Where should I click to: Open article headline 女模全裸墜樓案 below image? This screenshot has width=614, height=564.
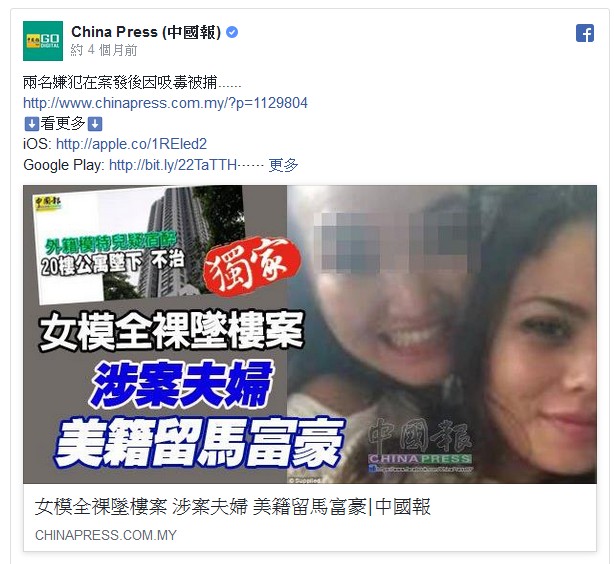(x=233, y=507)
